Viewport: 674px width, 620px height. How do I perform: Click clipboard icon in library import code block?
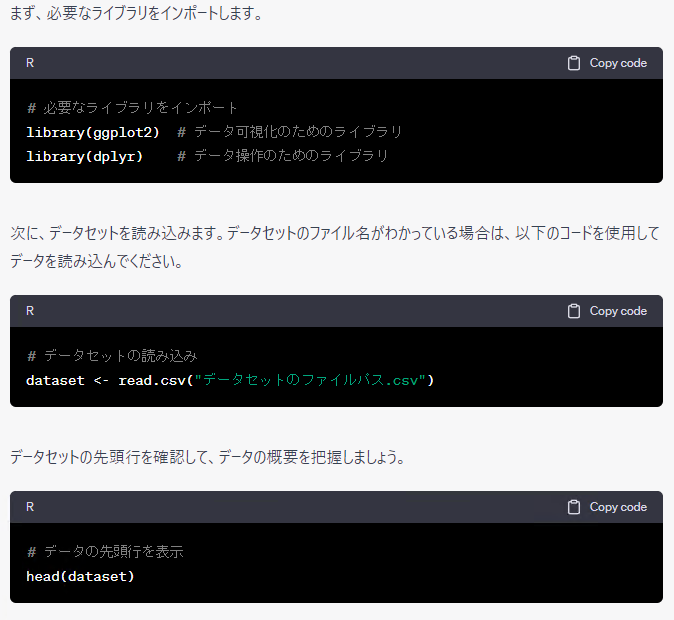click(574, 63)
